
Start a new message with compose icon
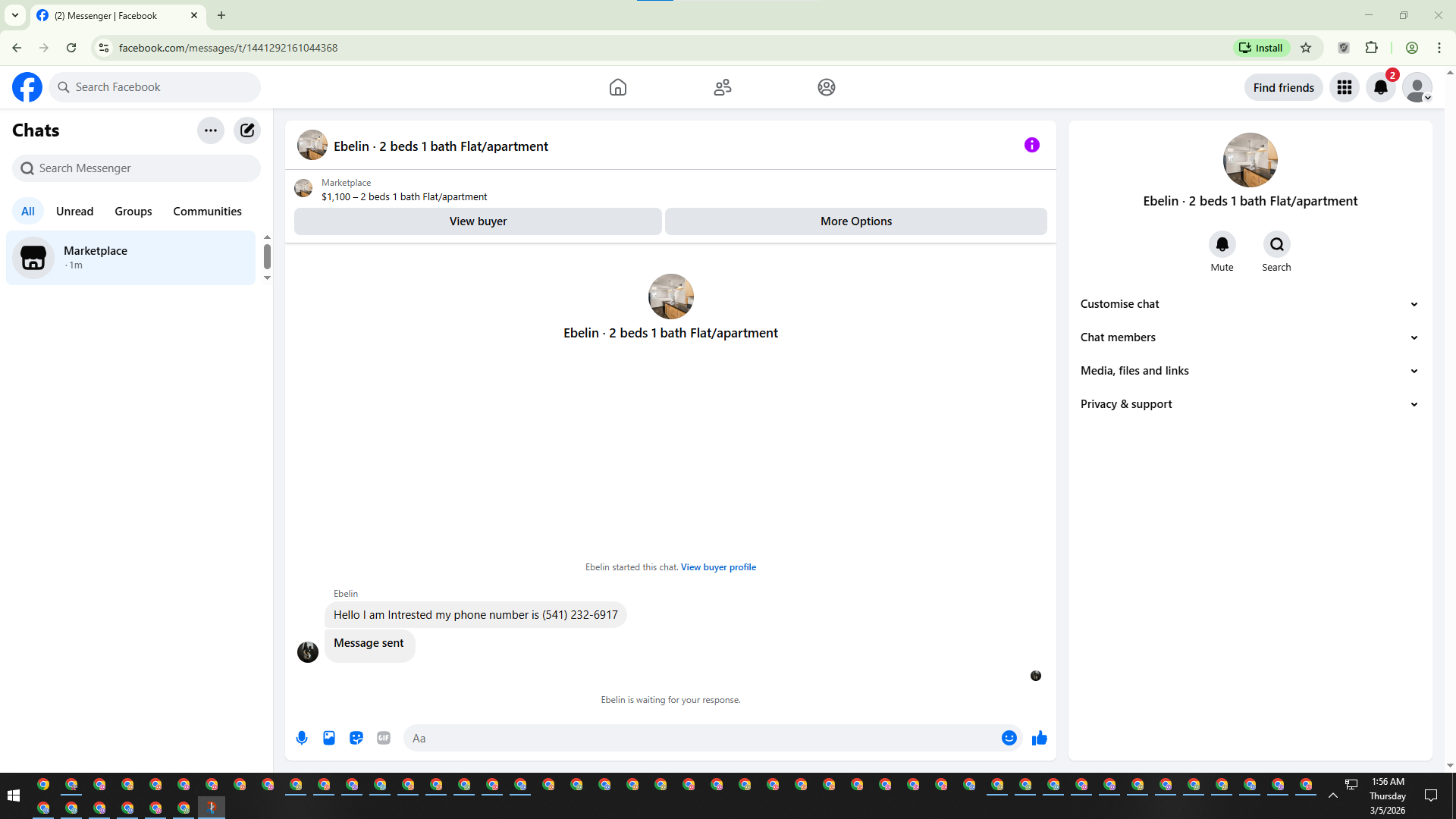click(x=247, y=130)
